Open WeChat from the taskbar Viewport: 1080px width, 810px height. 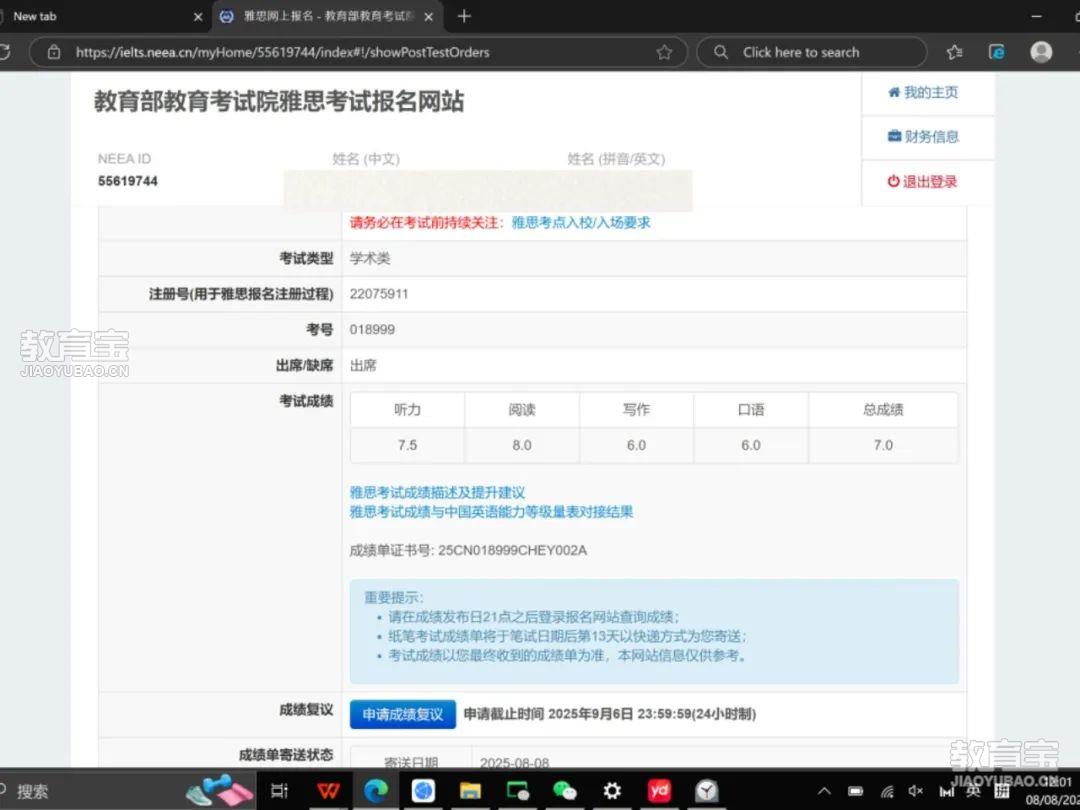565,790
